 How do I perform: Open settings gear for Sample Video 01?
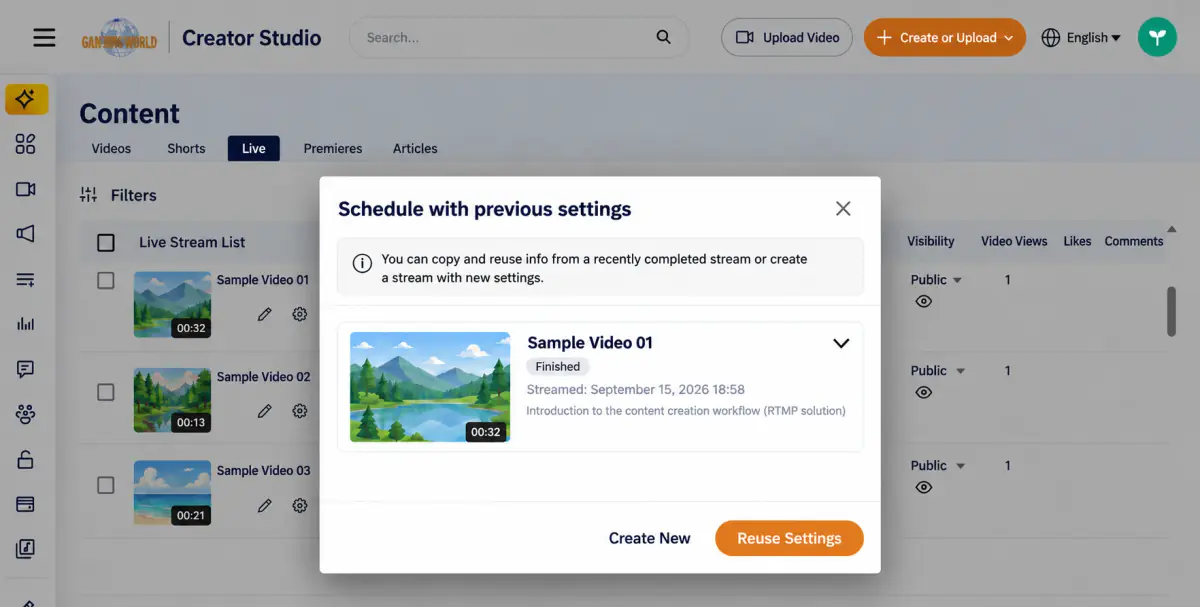(299, 314)
